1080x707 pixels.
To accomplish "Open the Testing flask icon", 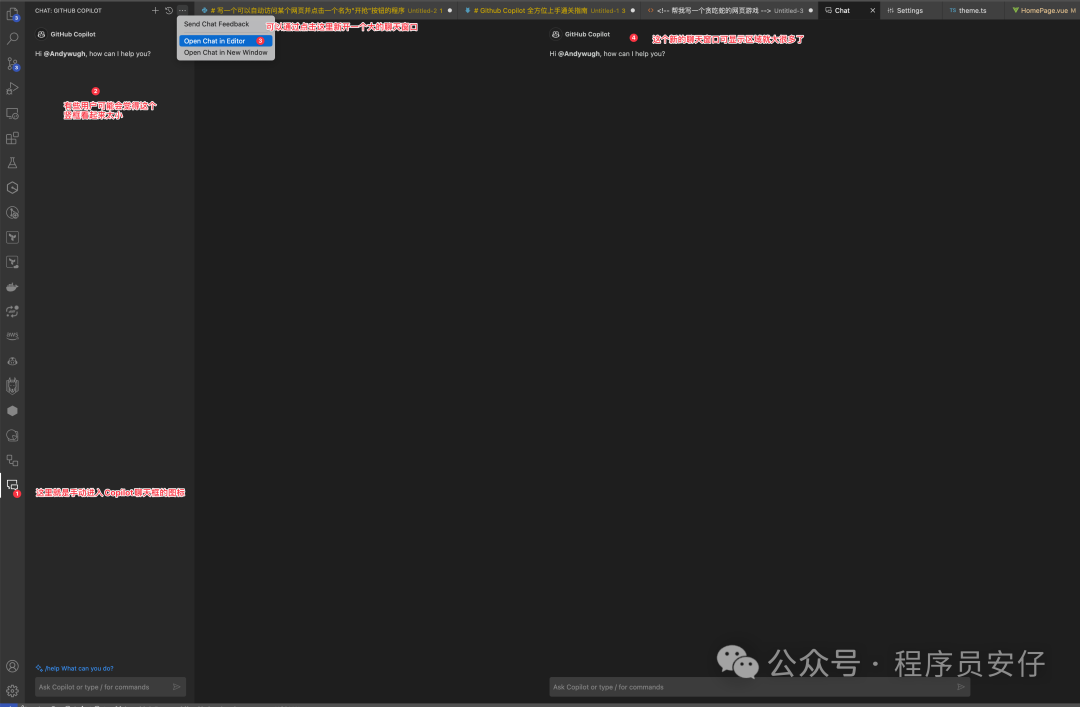I will click(x=12, y=163).
